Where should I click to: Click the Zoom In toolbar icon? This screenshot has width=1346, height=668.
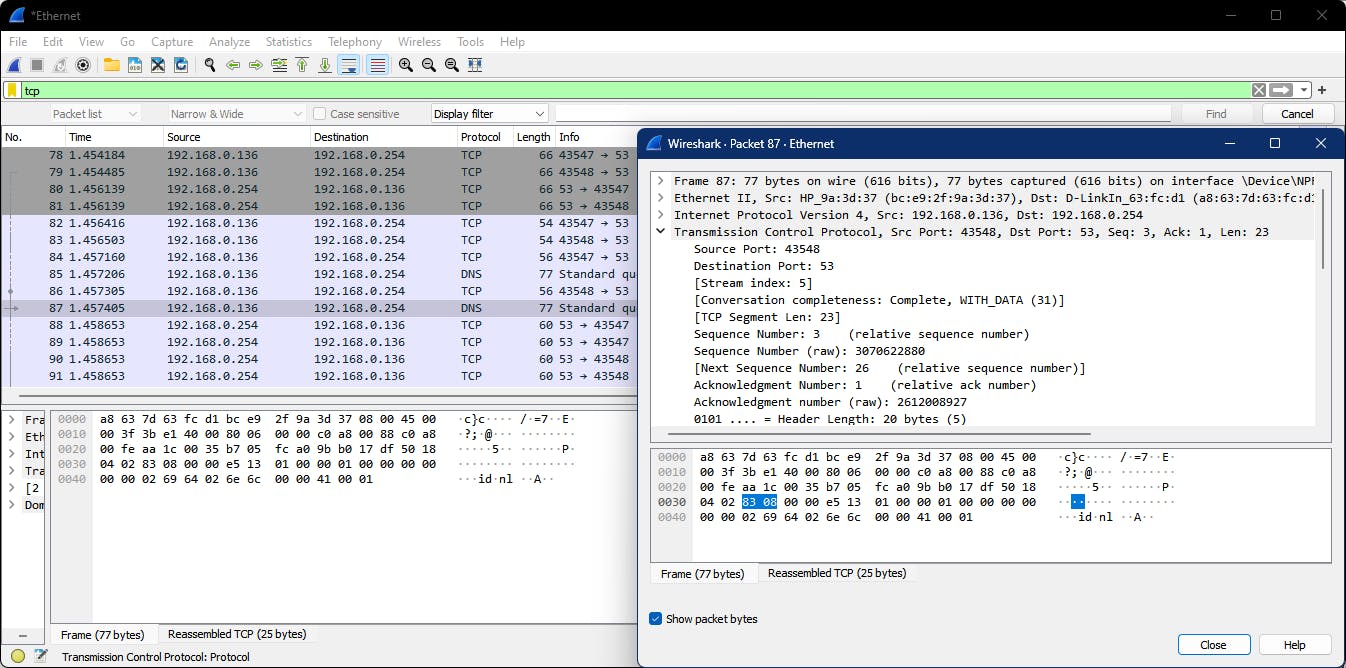coord(406,65)
